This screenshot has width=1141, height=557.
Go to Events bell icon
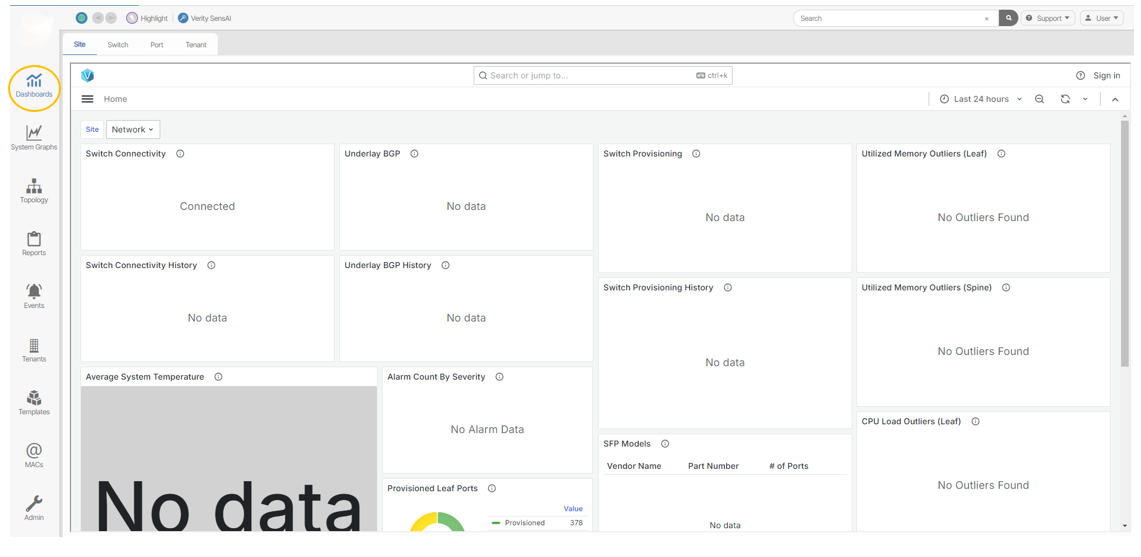tap(34, 296)
